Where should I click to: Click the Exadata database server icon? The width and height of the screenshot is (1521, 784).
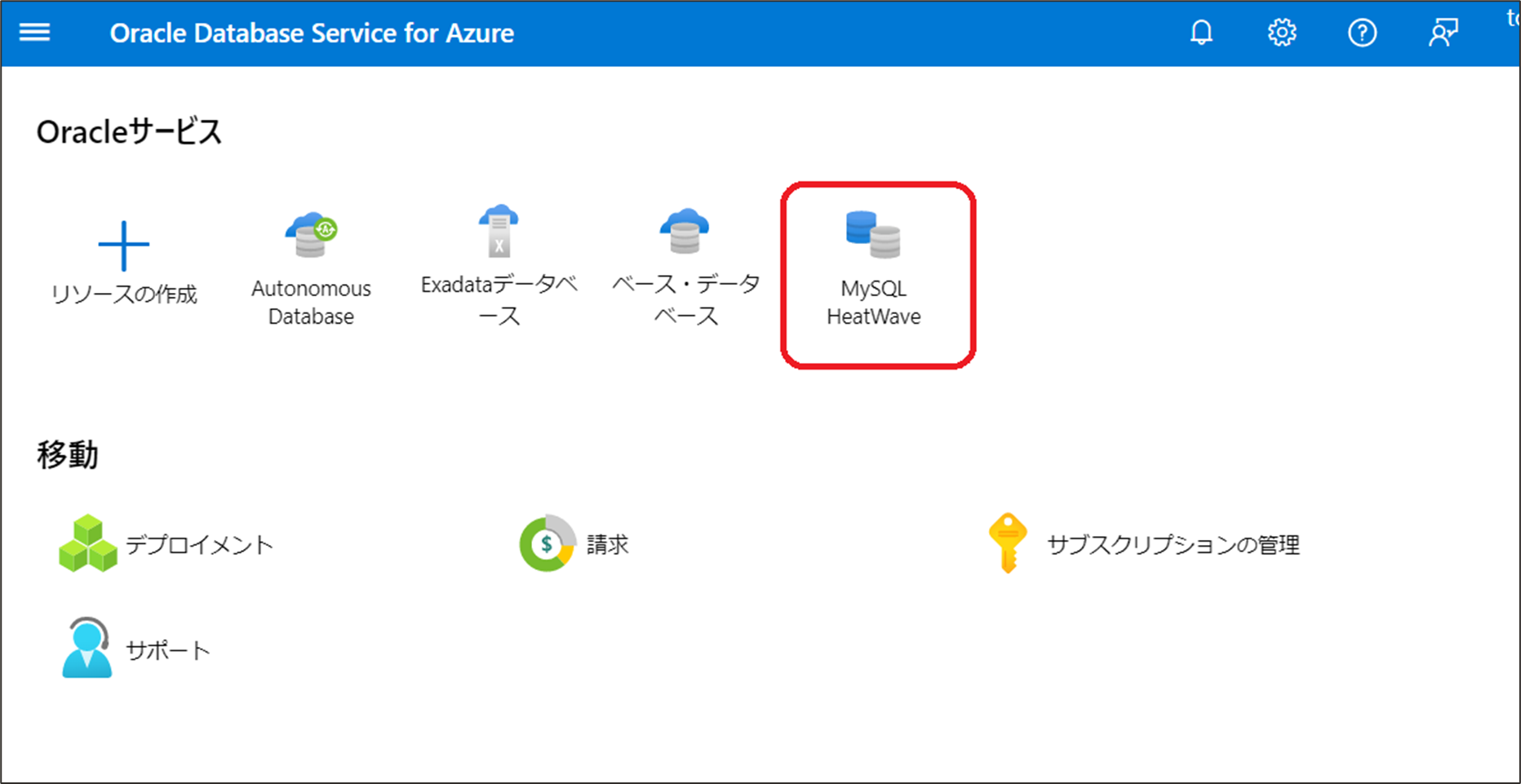(499, 231)
